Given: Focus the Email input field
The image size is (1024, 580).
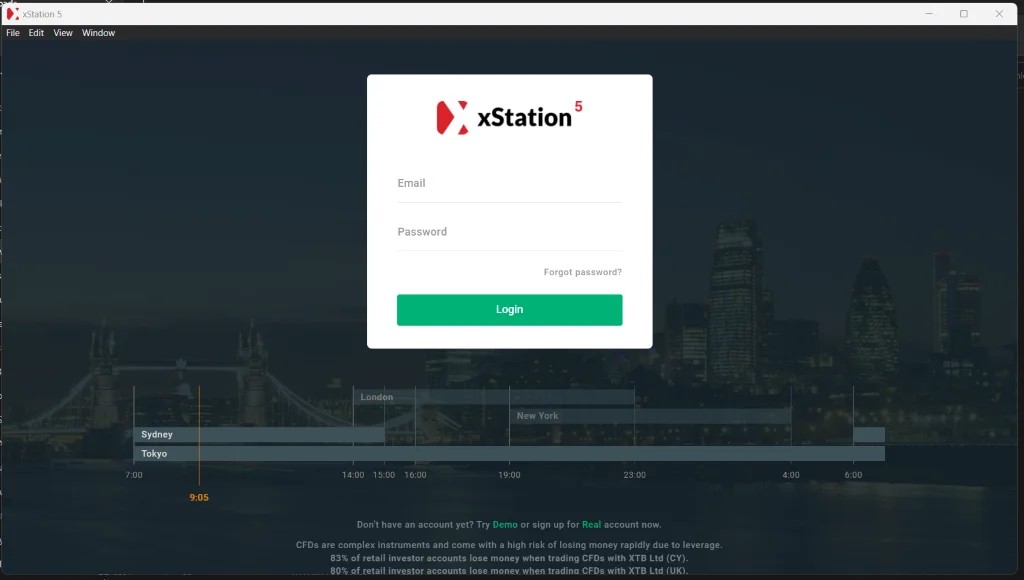Looking at the screenshot, I should pyautogui.click(x=509, y=184).
